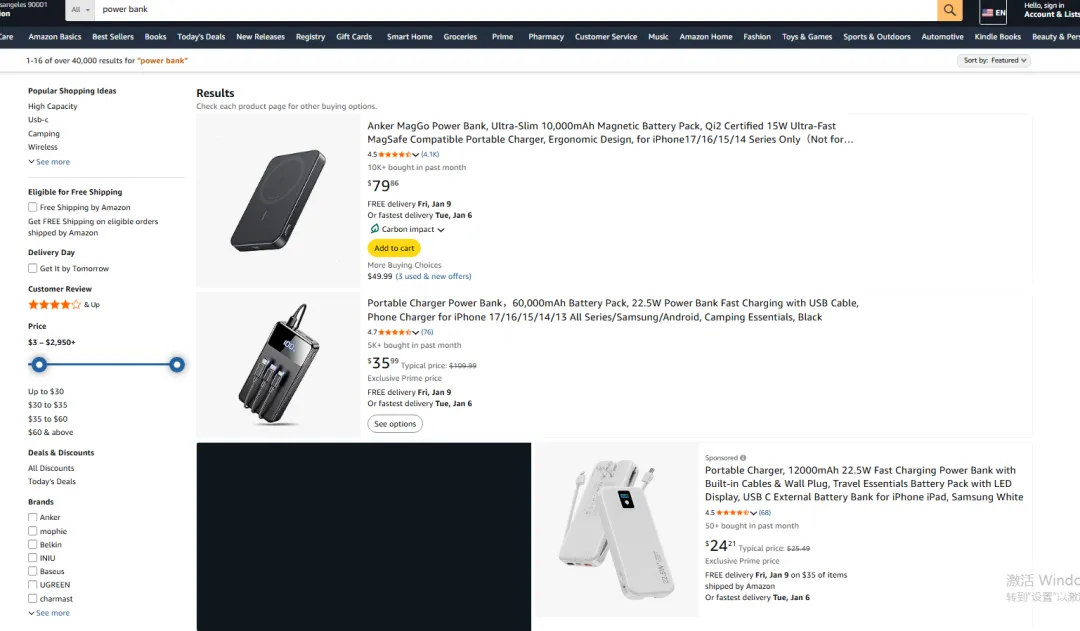The width and height of the screenshot is (1080, 631).
Task: Enable Free Shipping by Amazon checkbox
Action: 33,207
